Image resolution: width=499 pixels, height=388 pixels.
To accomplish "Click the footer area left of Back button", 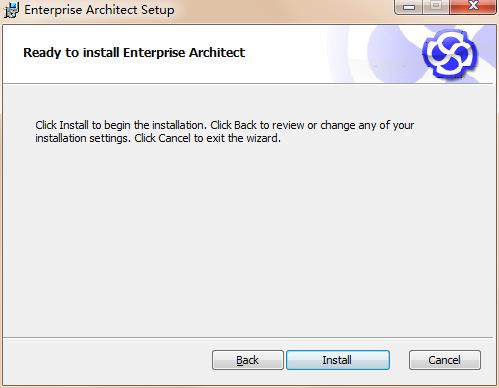I will point(107,360).
